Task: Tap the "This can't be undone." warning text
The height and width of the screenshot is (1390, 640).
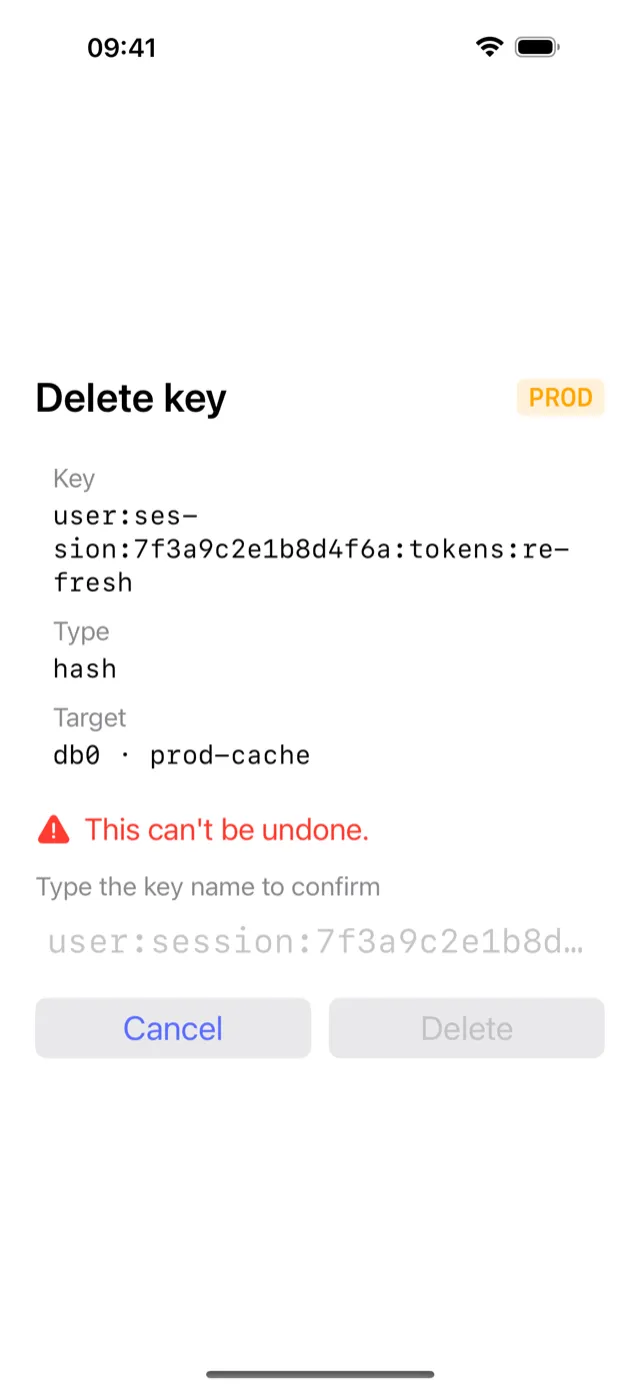Action: click(x=227, y=829)
